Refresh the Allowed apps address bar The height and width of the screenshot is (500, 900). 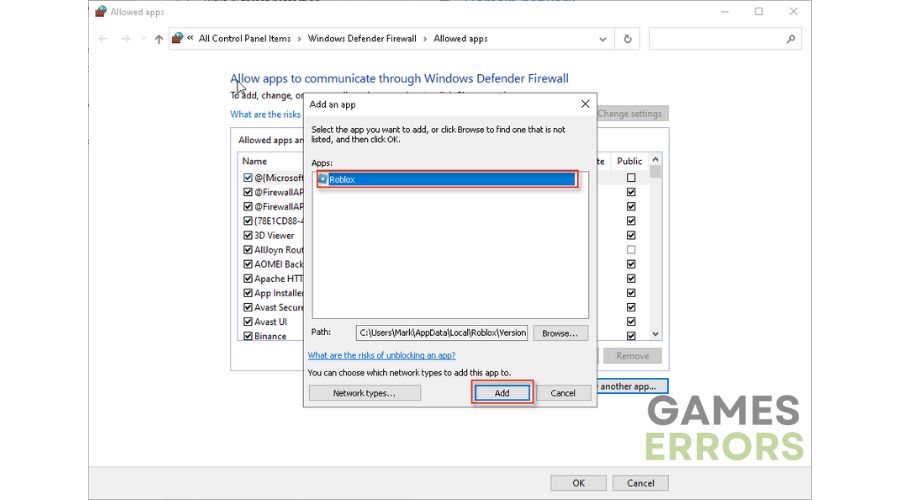click(627, 38)
